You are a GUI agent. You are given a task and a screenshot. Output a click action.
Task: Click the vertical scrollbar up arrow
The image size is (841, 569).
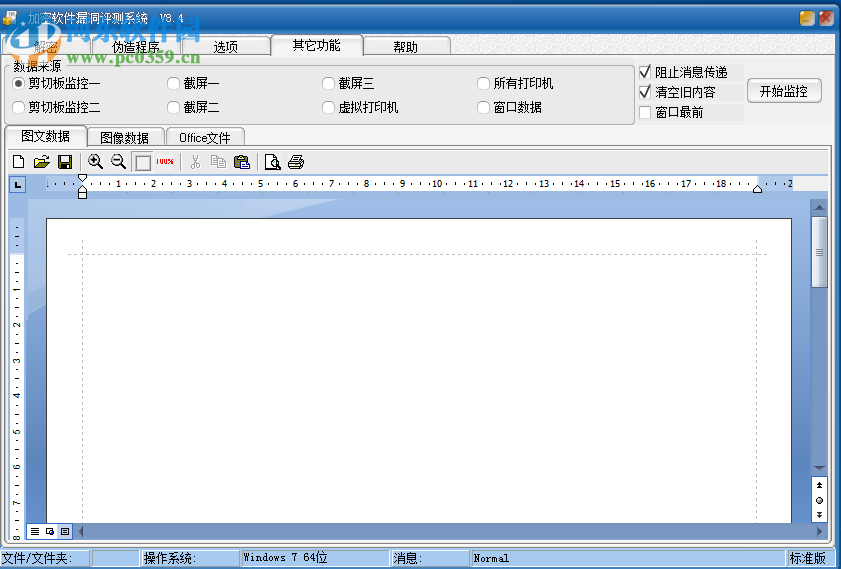(819, 207)
